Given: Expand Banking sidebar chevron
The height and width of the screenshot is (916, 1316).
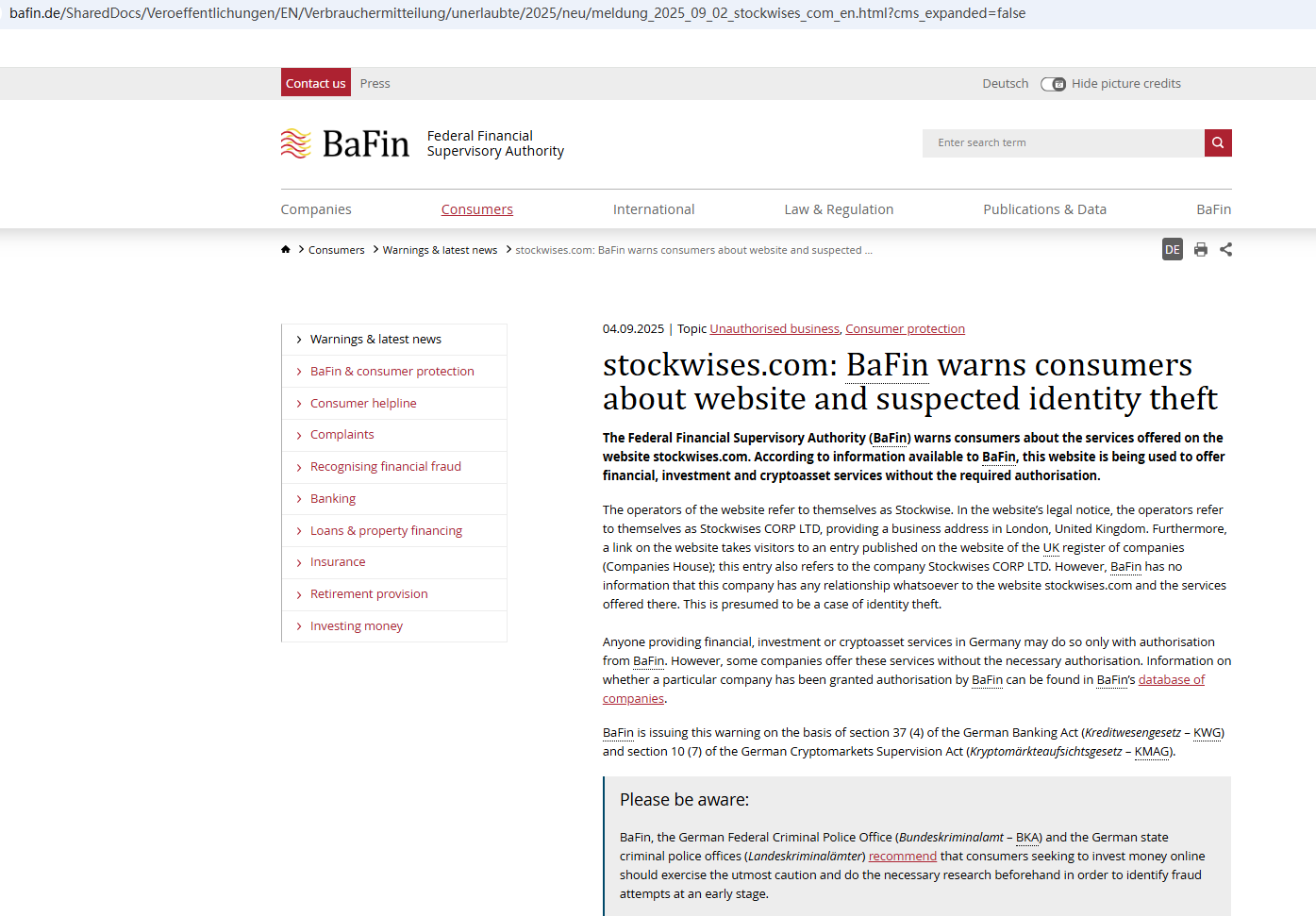Looking at the screenshot, I should pyautogui.click(x=299, y=499).
